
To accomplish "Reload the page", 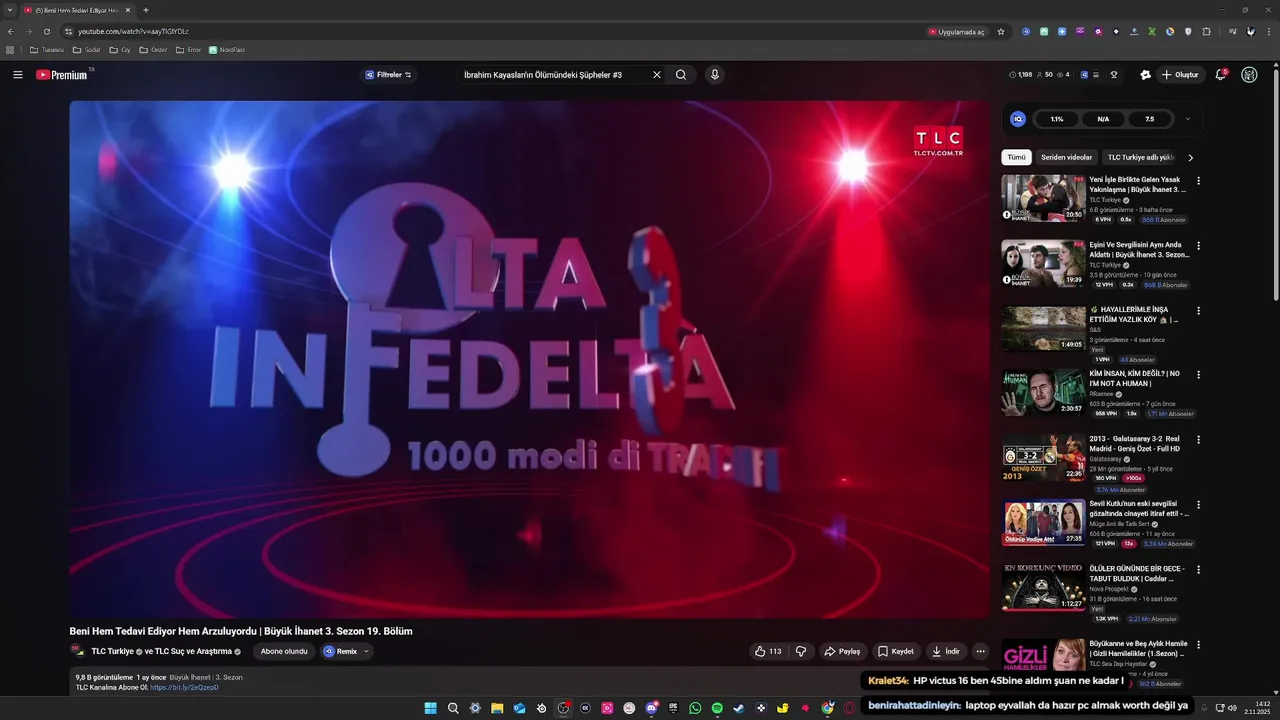I will (x=46, y=32).
